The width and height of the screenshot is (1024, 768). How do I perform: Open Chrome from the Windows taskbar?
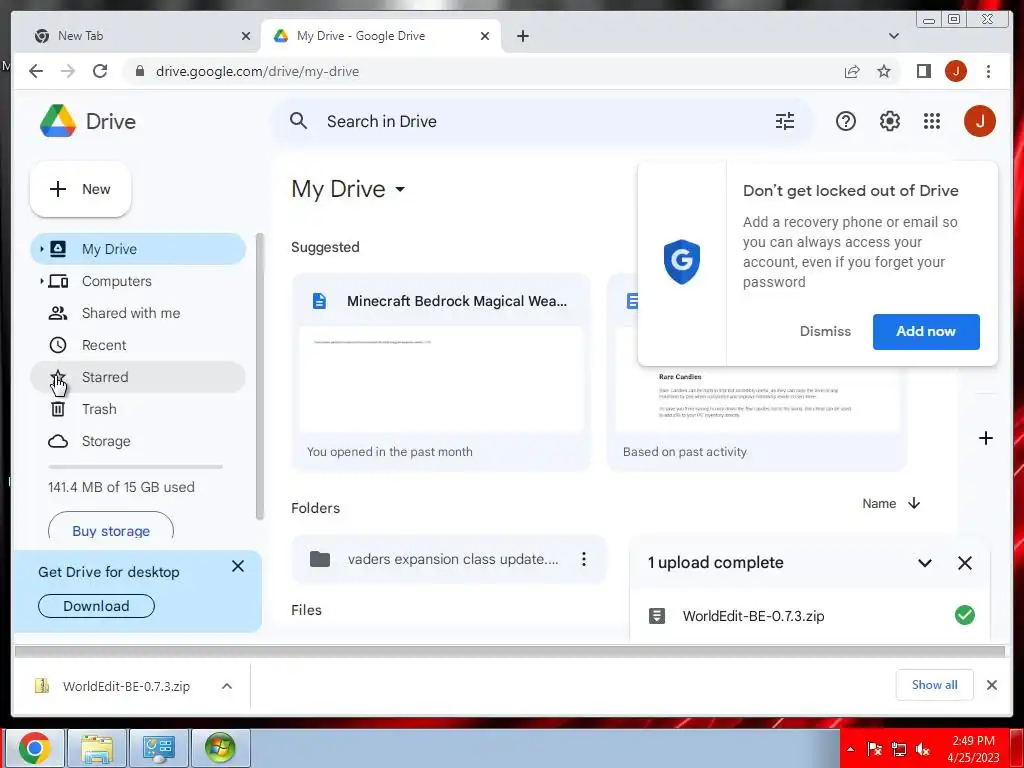(x=34, y=748)
